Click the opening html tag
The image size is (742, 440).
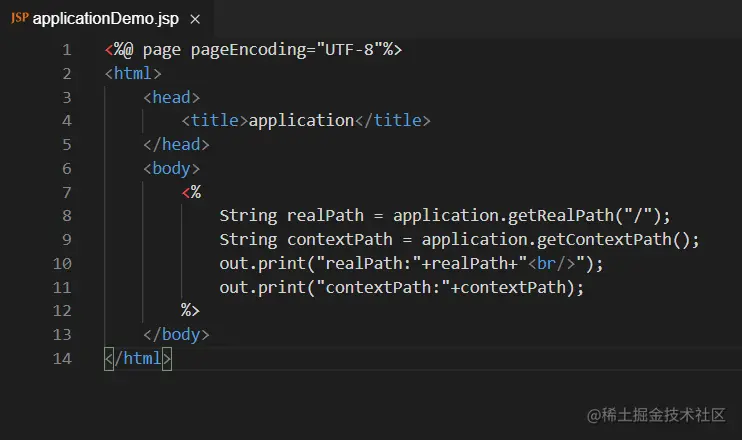click(x=133, y=74)
